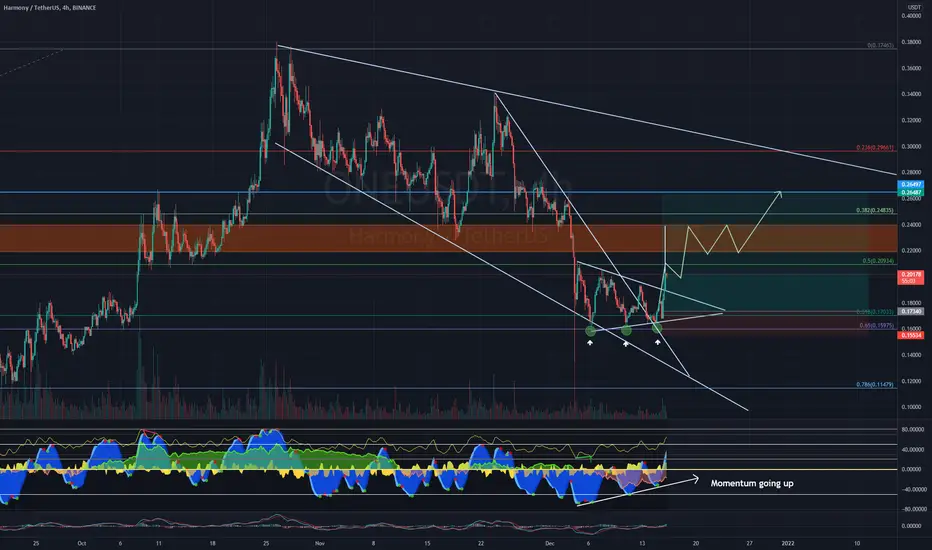Click the red 0.15534 stop price label
932x550 pixels.
[x=911, y=335]
